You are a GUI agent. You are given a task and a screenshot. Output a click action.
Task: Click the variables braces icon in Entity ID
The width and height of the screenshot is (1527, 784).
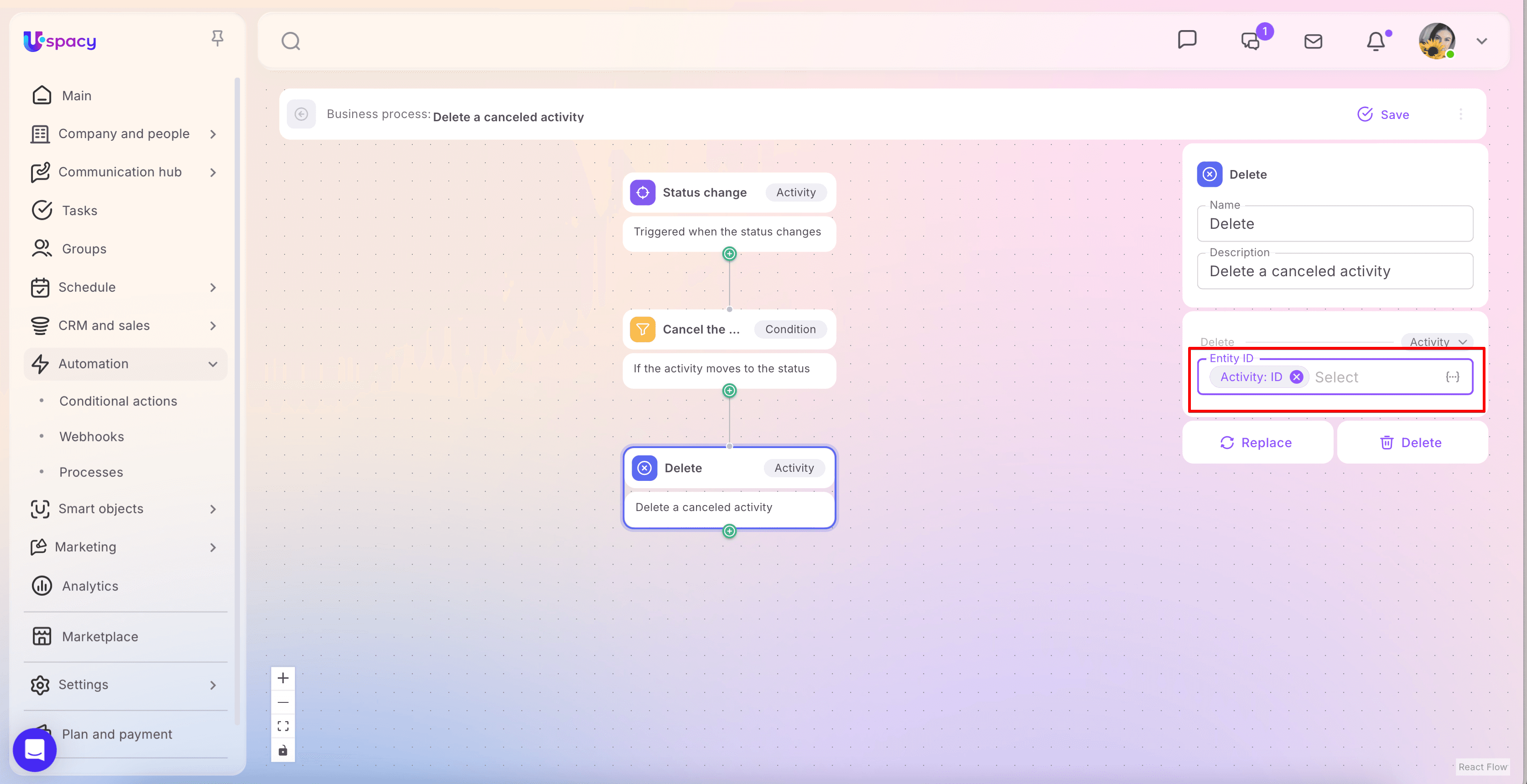(1452, 377)
